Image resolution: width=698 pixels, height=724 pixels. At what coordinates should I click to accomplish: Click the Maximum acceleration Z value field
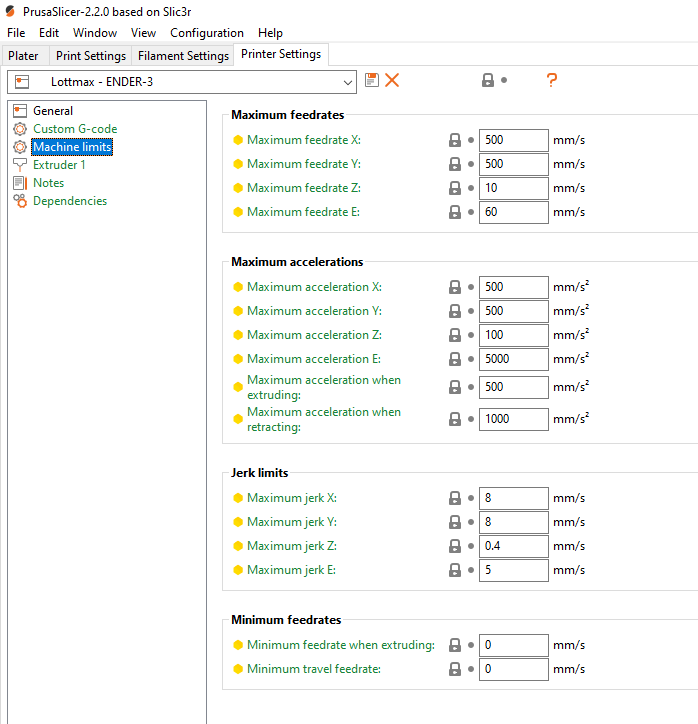point(514,335)
